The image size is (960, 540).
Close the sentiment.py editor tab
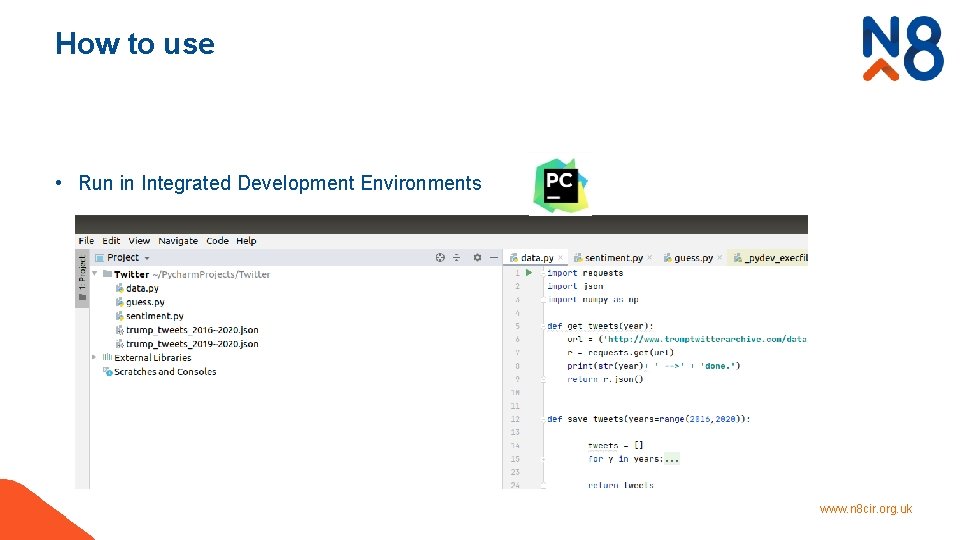(x=650, y=258)
